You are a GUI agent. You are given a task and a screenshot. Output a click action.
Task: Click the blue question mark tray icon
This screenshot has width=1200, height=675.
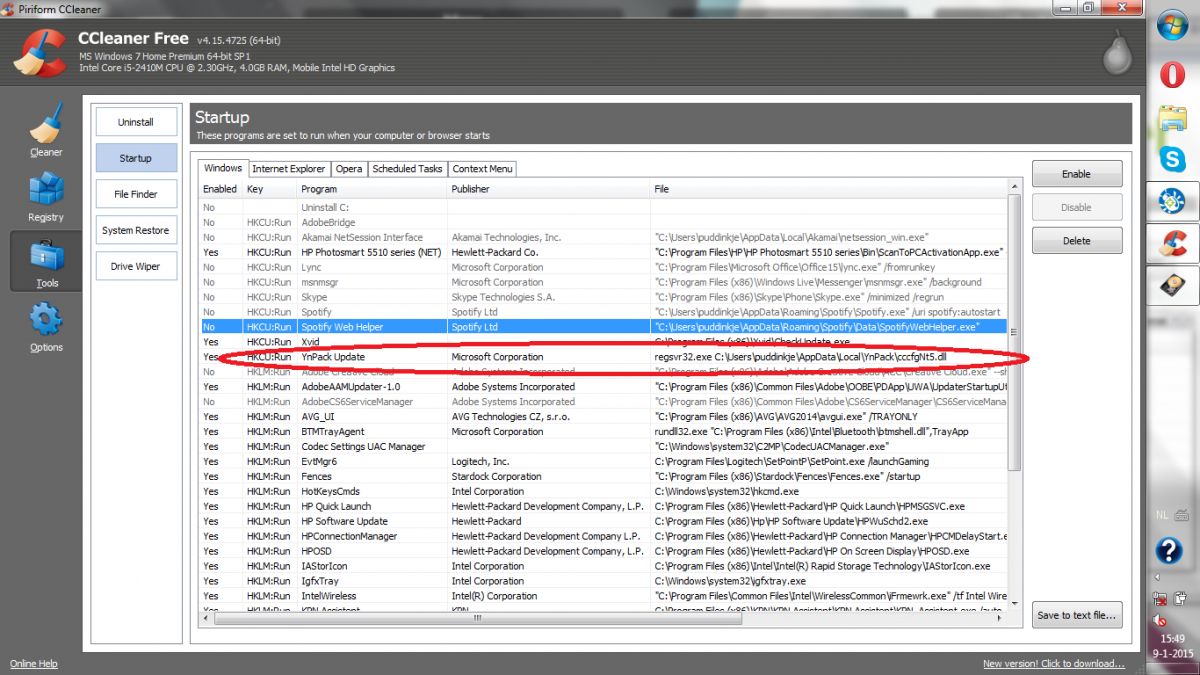pos(1169,551)
